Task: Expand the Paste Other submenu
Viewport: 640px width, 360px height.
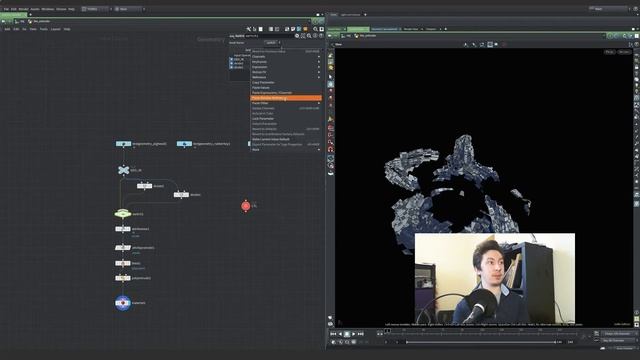Action: (x=286, y=103)
